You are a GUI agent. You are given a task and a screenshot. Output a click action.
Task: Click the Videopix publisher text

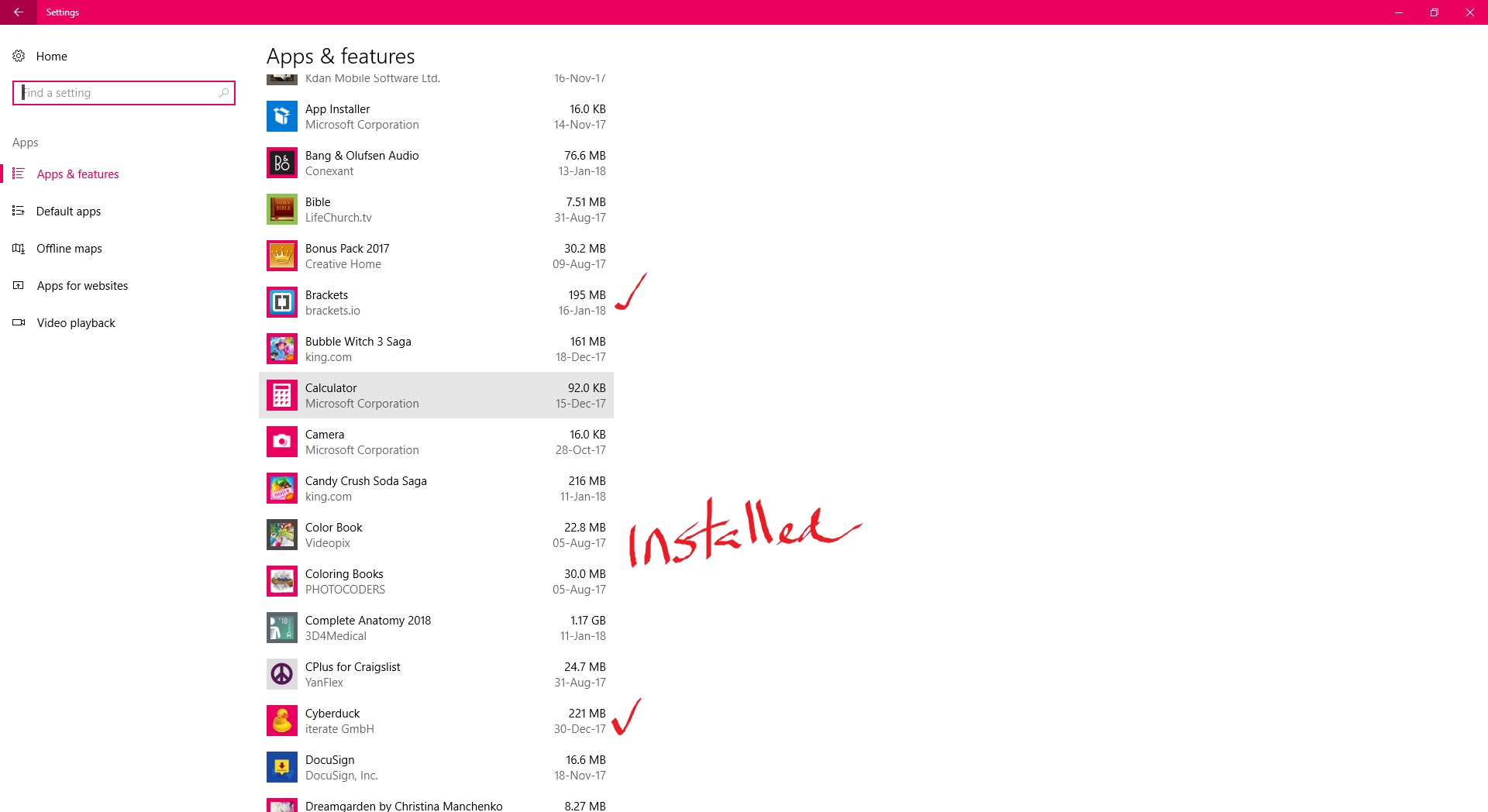coord(328,543)
